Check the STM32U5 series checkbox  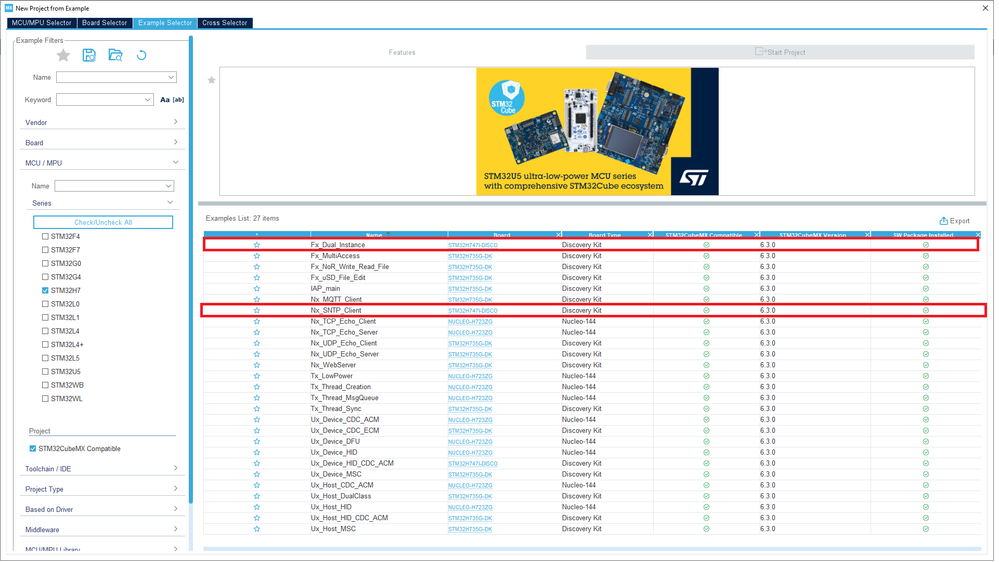pos(45,371)
